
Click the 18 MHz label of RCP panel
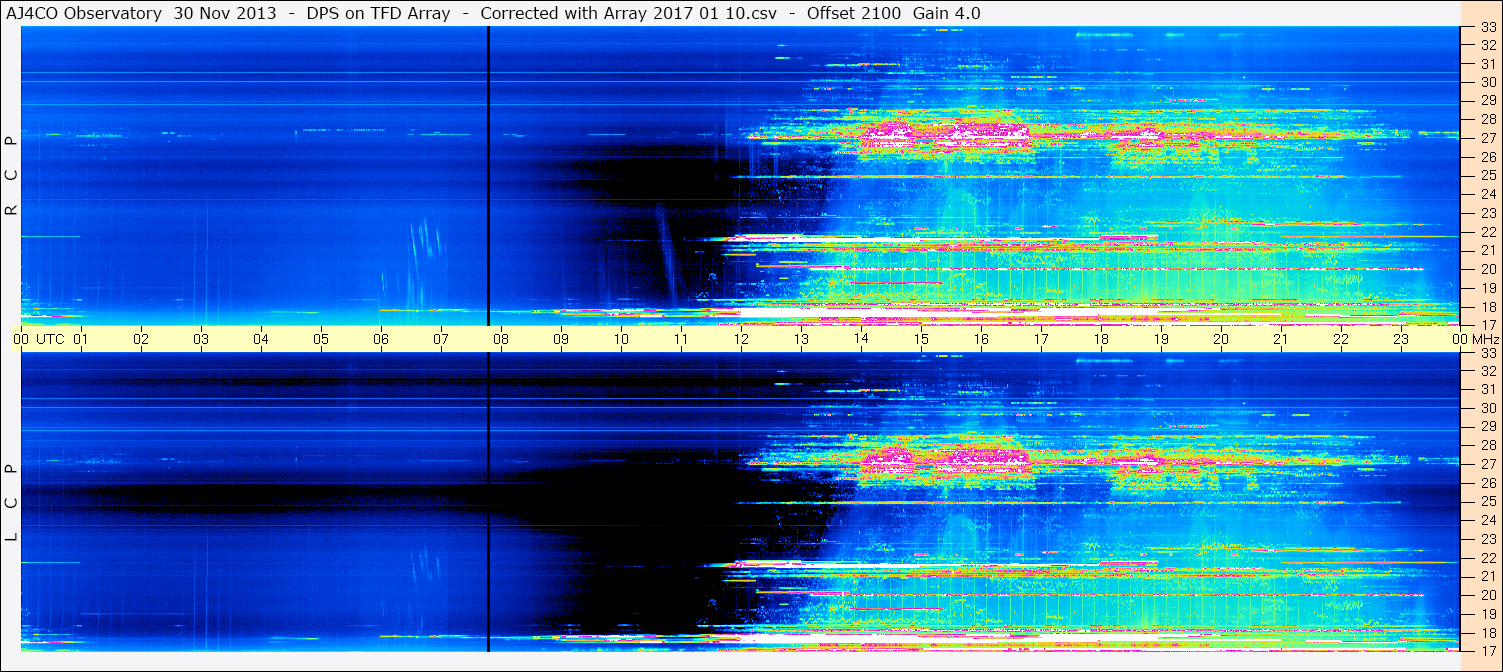pyautogui.click(x=1487, y=307)
